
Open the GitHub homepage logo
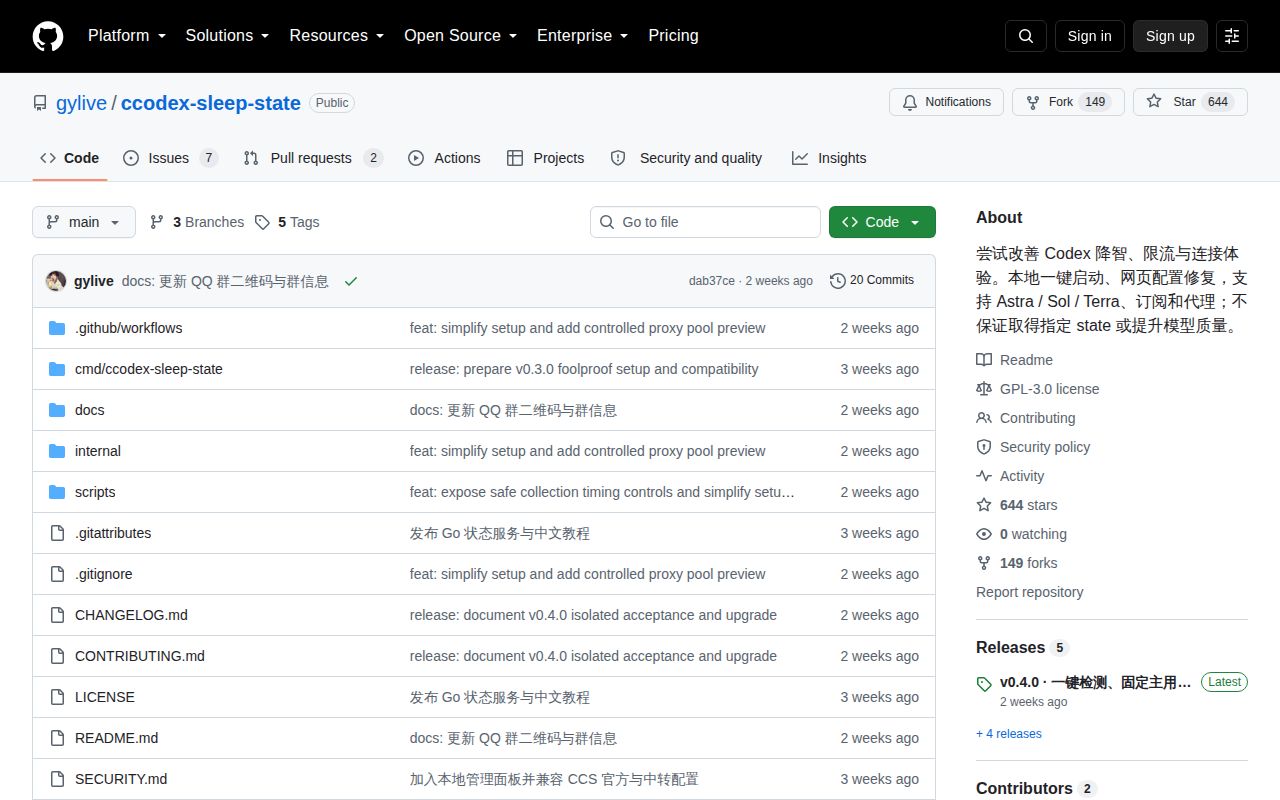(x=48, y=36)
